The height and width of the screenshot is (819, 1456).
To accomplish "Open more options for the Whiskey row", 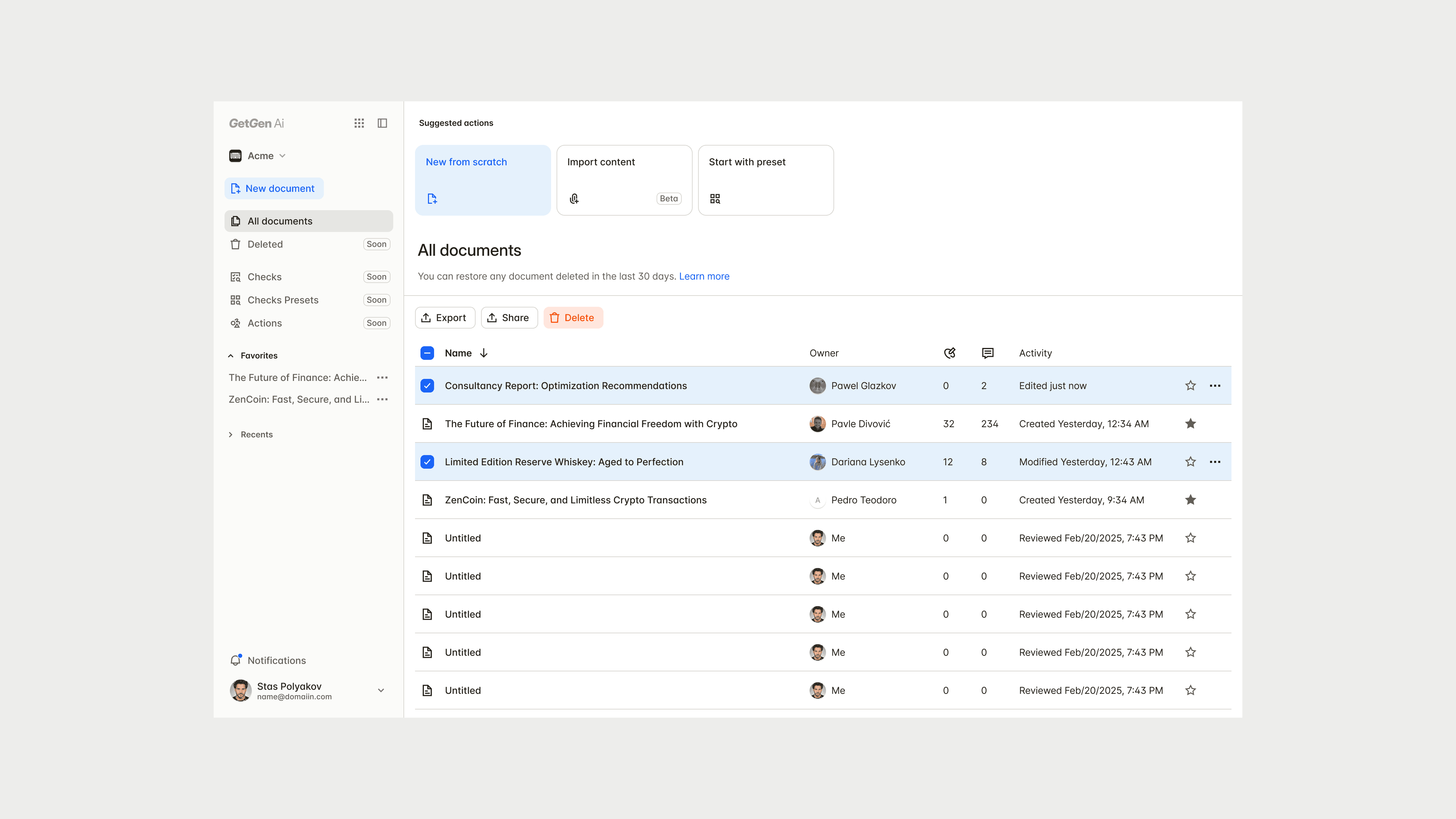I will tap(1215, 462).
